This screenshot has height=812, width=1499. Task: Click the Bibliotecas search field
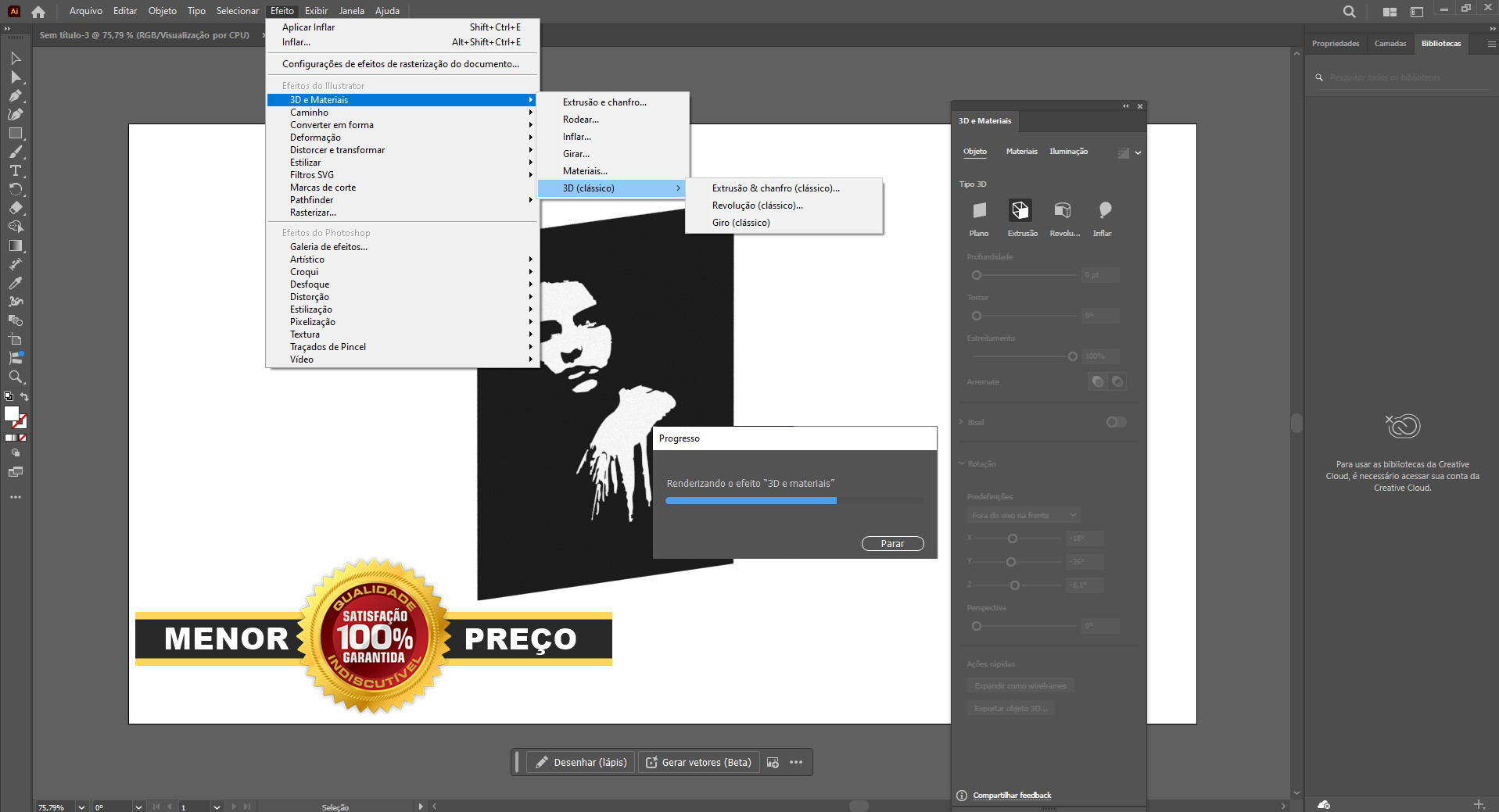tap(1400, 78)
